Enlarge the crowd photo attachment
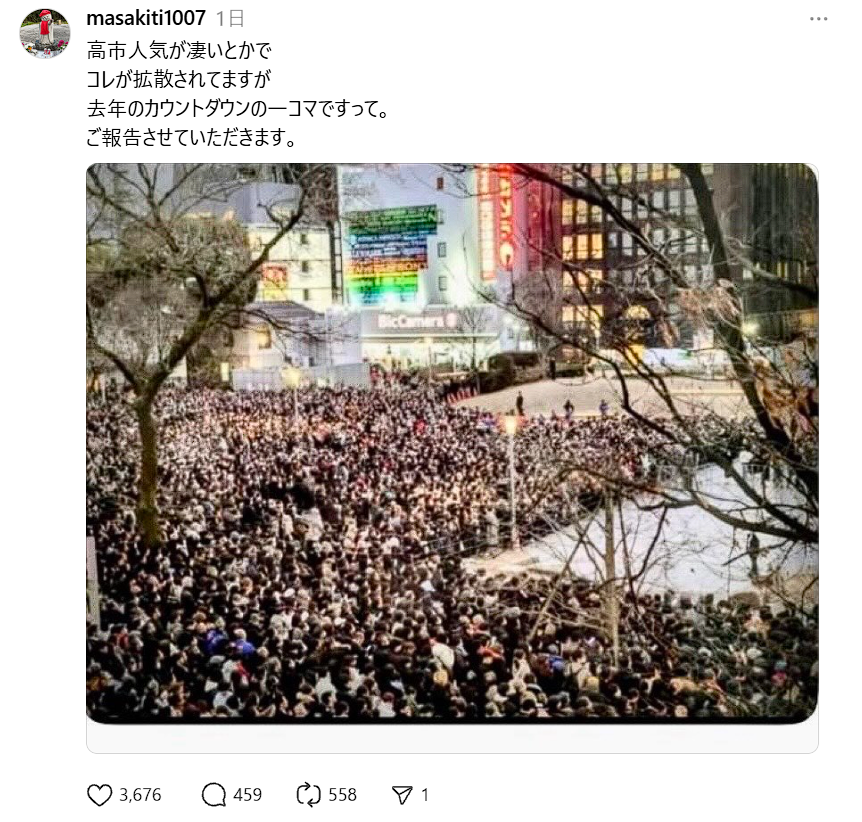 pos(452,443)
